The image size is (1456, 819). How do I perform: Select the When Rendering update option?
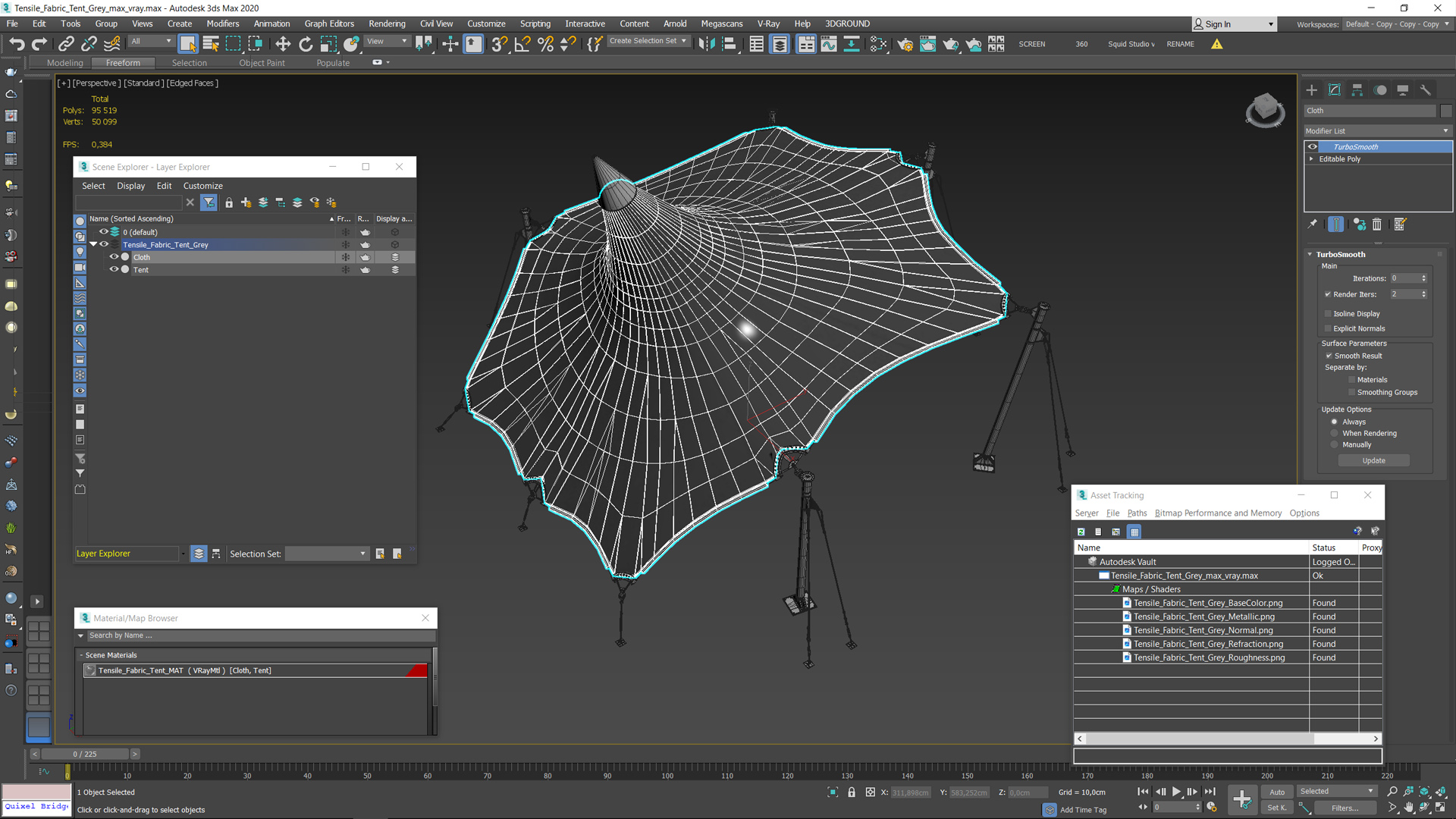point(1335,433)
